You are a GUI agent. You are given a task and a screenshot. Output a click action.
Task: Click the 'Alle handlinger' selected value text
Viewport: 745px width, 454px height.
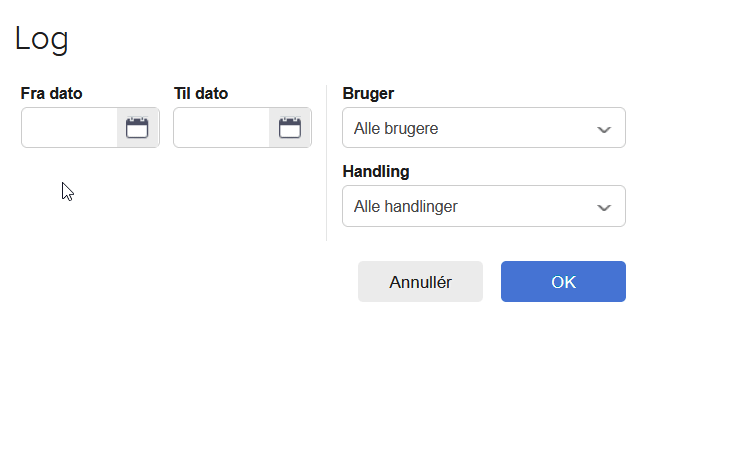click(406, 207)
